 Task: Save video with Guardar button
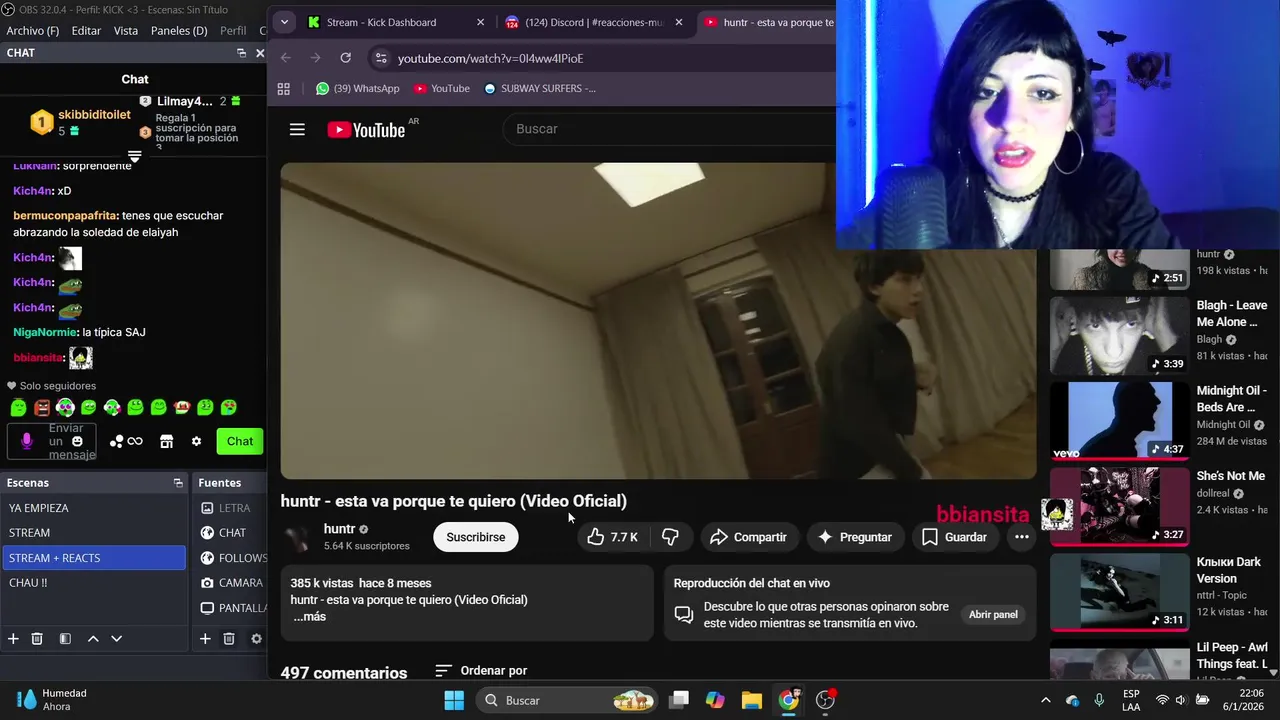[954, 537]
